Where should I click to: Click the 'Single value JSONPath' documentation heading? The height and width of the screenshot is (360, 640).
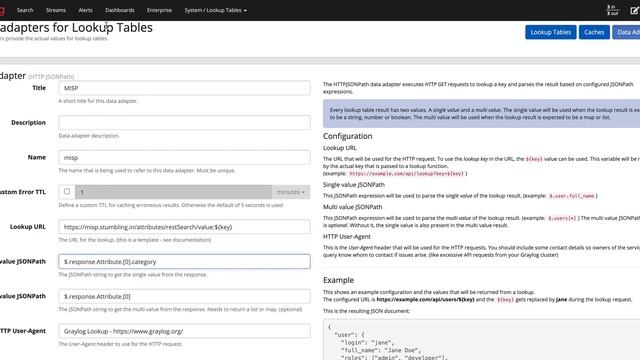353,184
